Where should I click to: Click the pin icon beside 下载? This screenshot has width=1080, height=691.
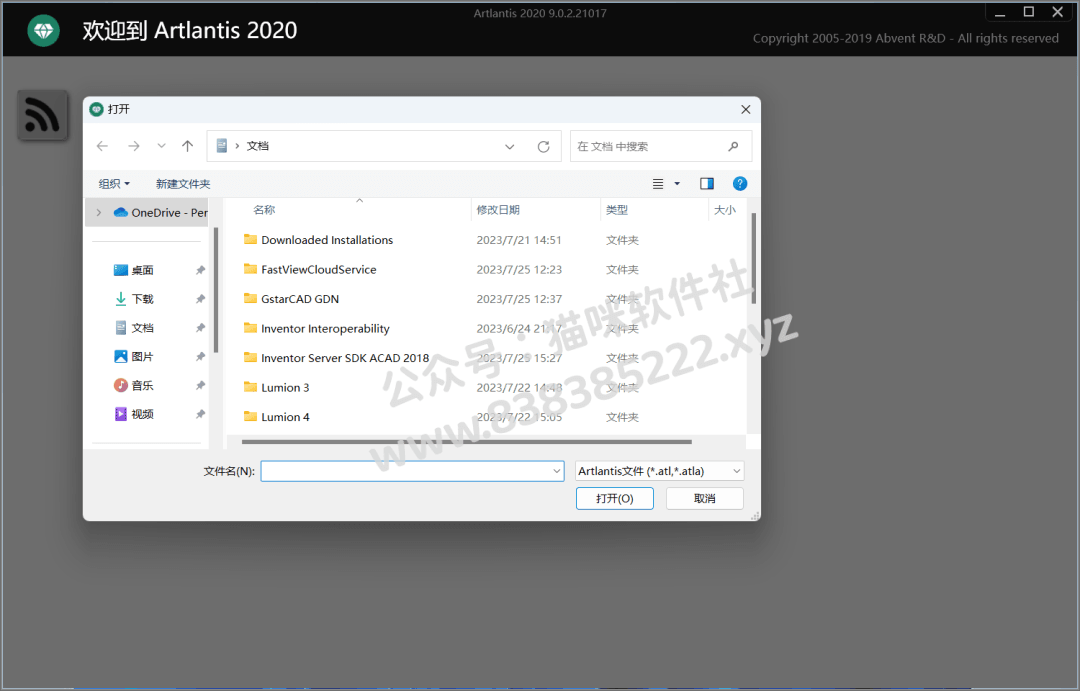pos(200,299)
